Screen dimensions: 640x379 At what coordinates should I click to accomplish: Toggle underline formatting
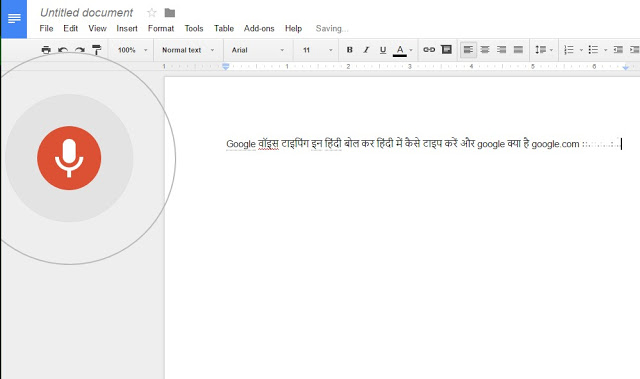(x=383, y=50)
